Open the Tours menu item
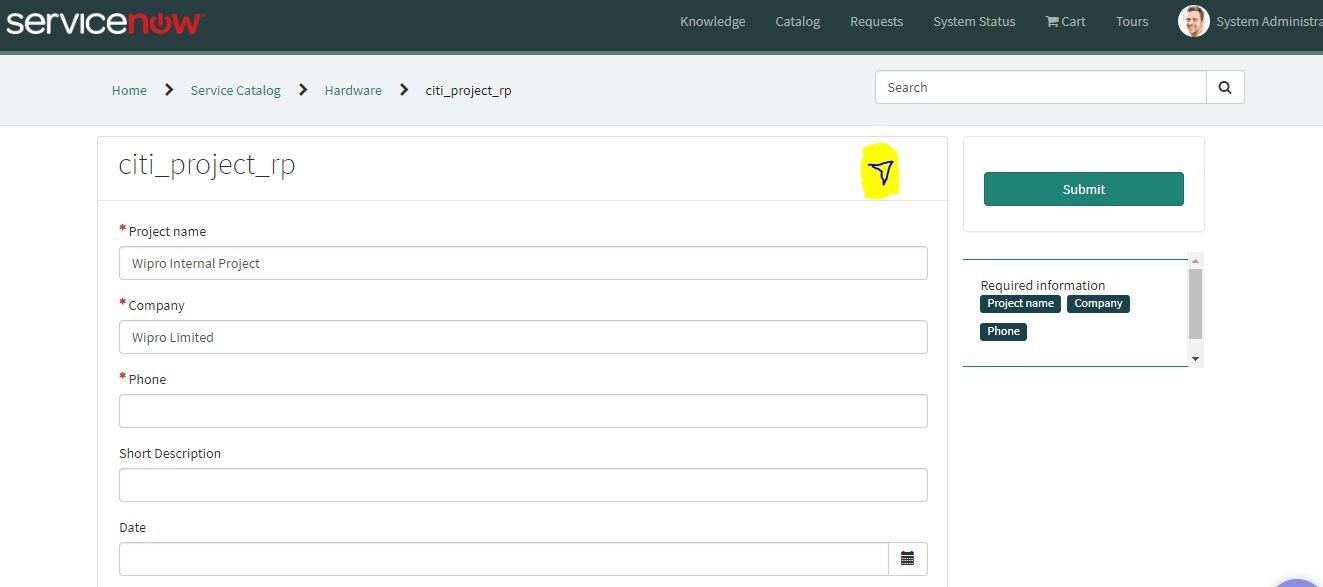This screenshot has width=1323, height=587. [1132, 21]
